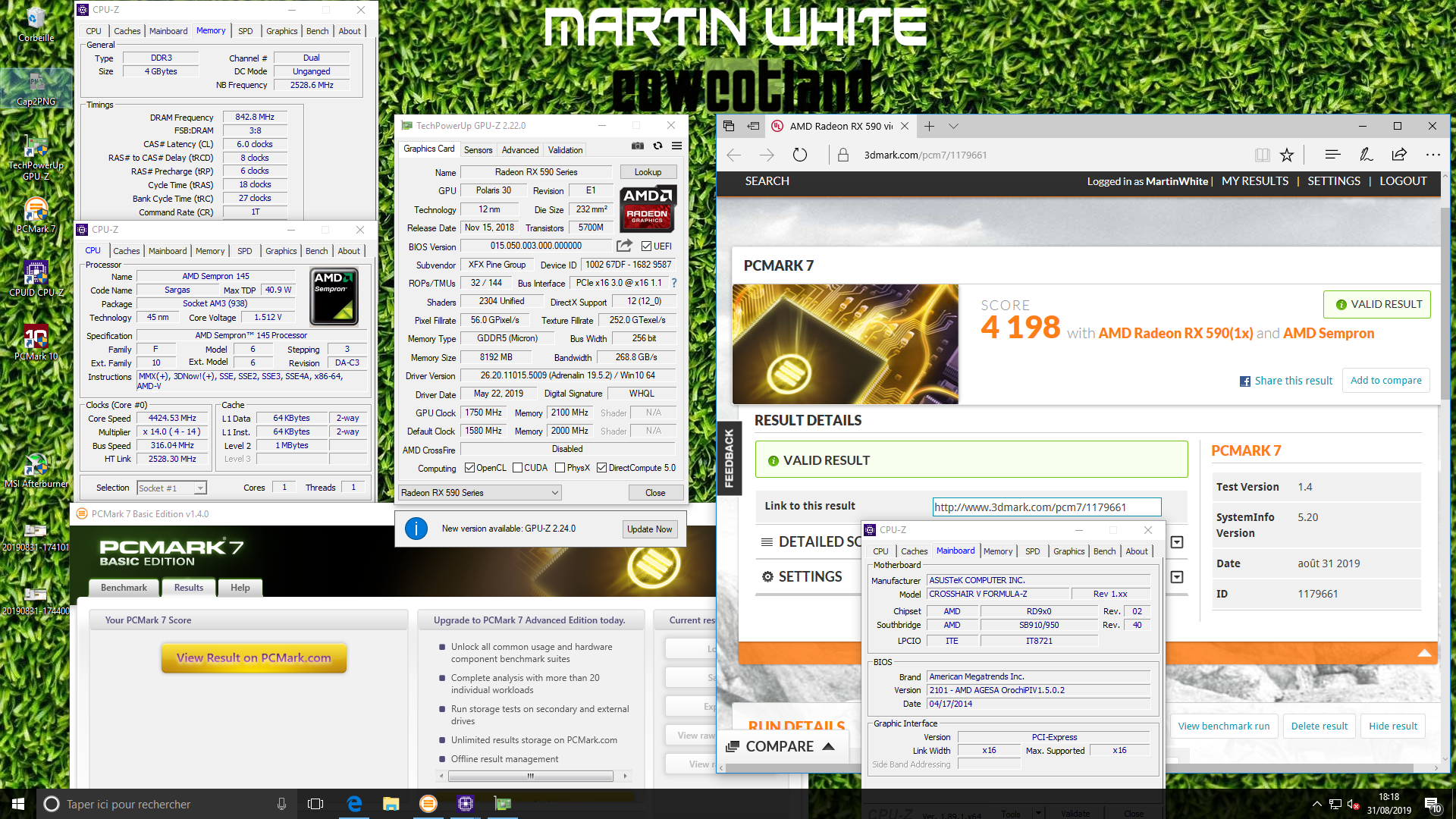Image resolution: width=1456 pixels, height=819 pixels.
Task: Open MY RESULTS link on 3dmark
Action: point(1255,181)
